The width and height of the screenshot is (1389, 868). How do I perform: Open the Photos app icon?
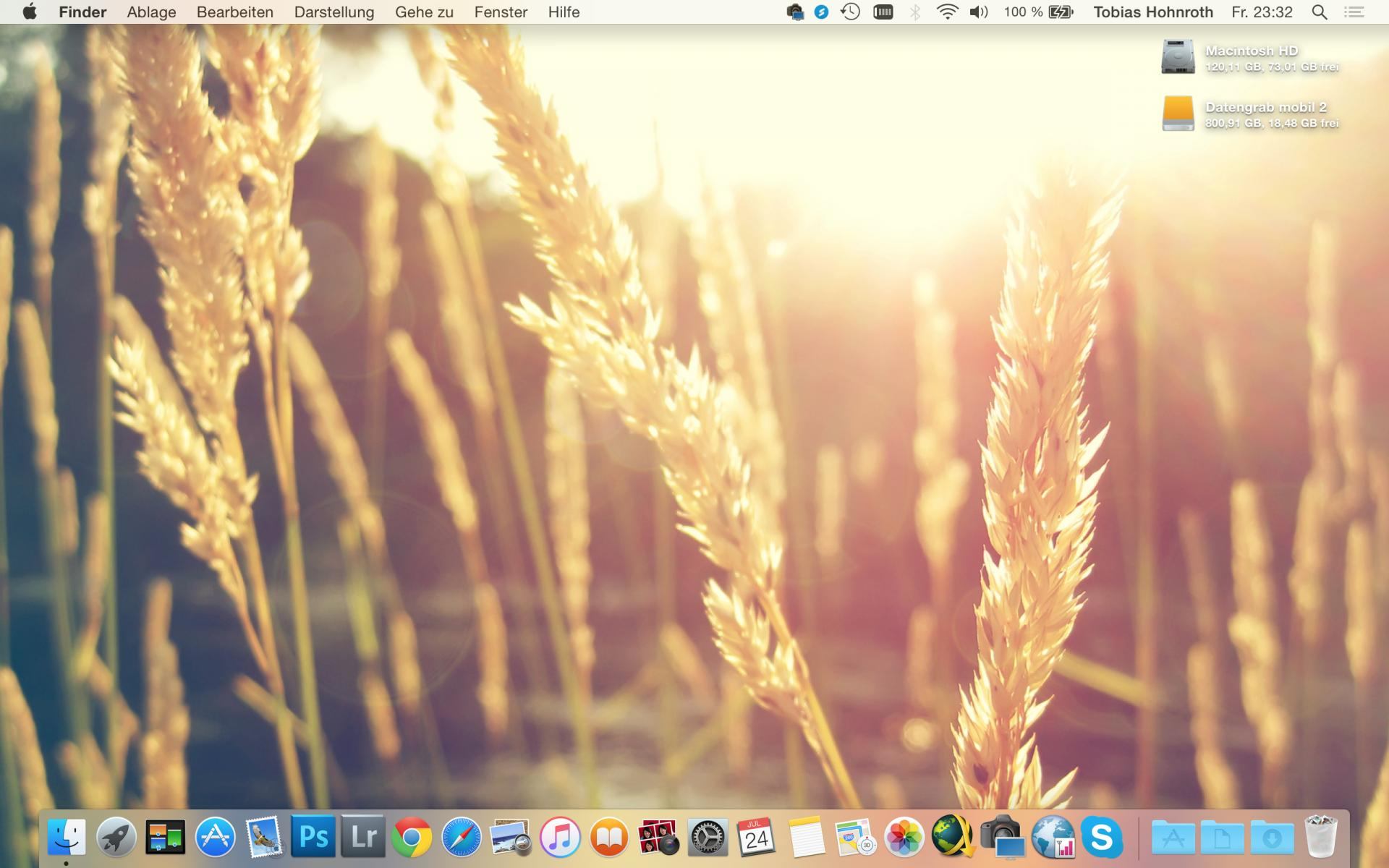point(904,838)
